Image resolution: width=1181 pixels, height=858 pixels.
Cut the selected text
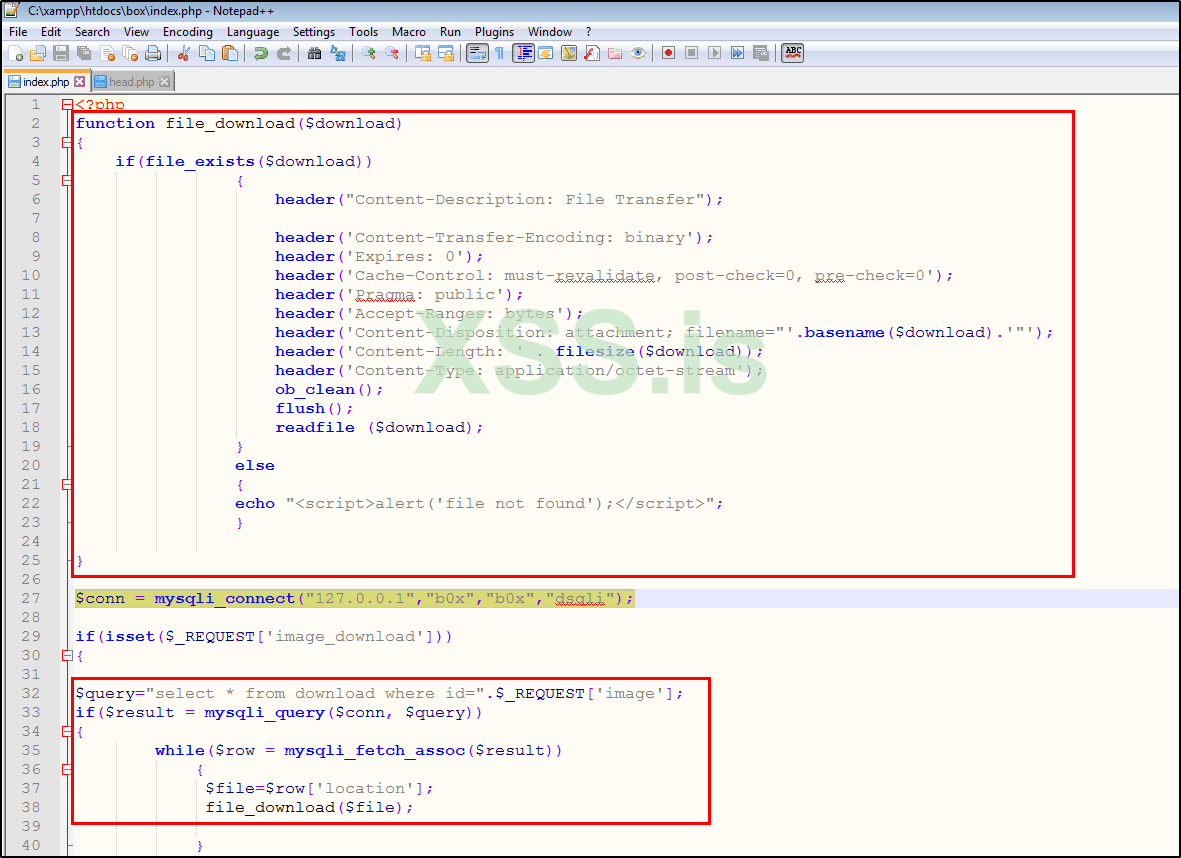186,52
